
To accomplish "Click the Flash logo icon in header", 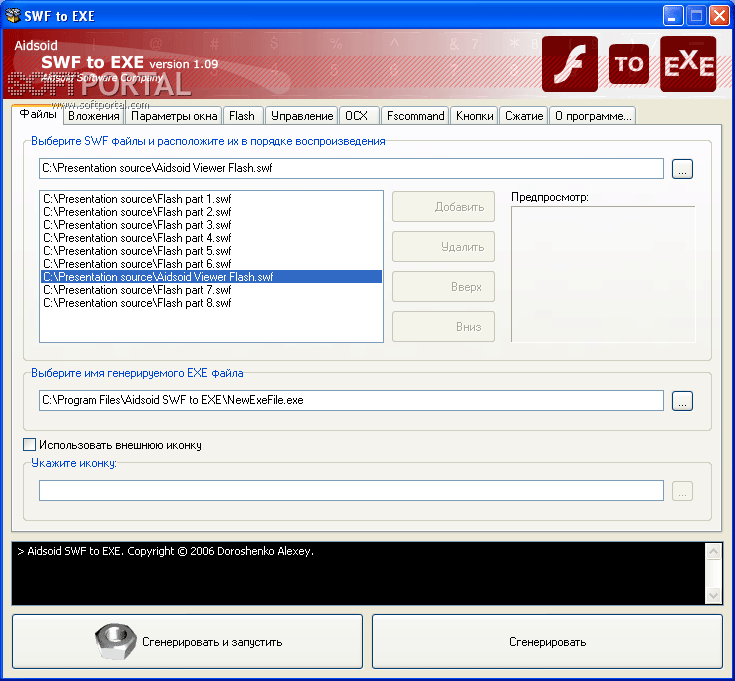I will click(x=570, y=64).
